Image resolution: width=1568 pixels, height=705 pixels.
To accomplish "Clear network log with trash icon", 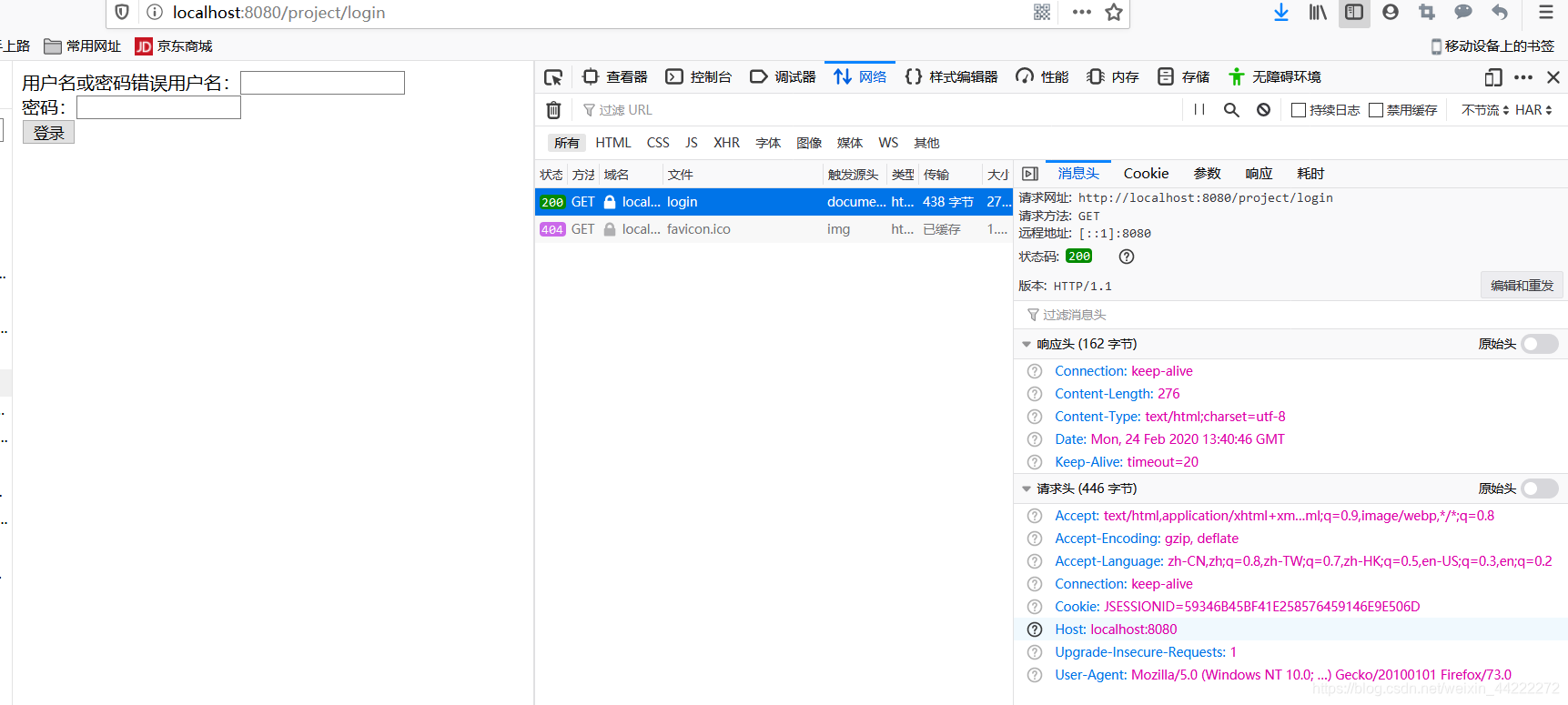I will [x=553, y=110].
